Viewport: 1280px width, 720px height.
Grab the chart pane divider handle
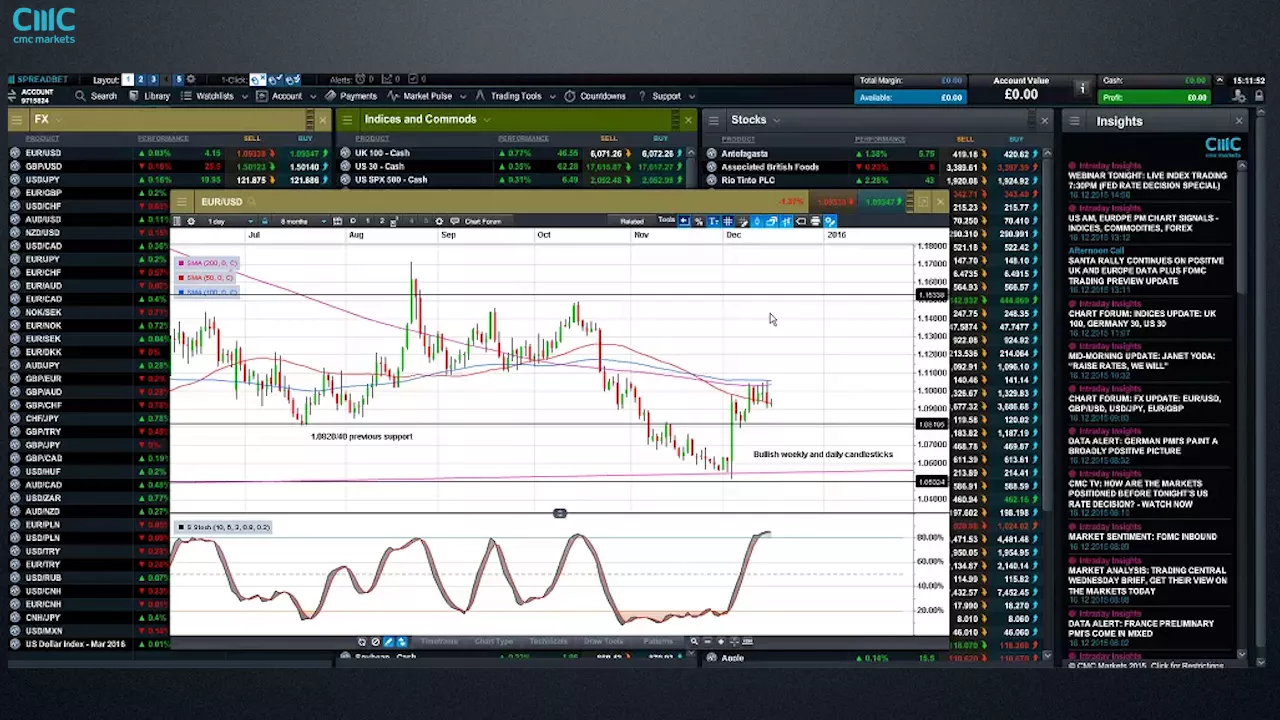(x=560, y=513)
